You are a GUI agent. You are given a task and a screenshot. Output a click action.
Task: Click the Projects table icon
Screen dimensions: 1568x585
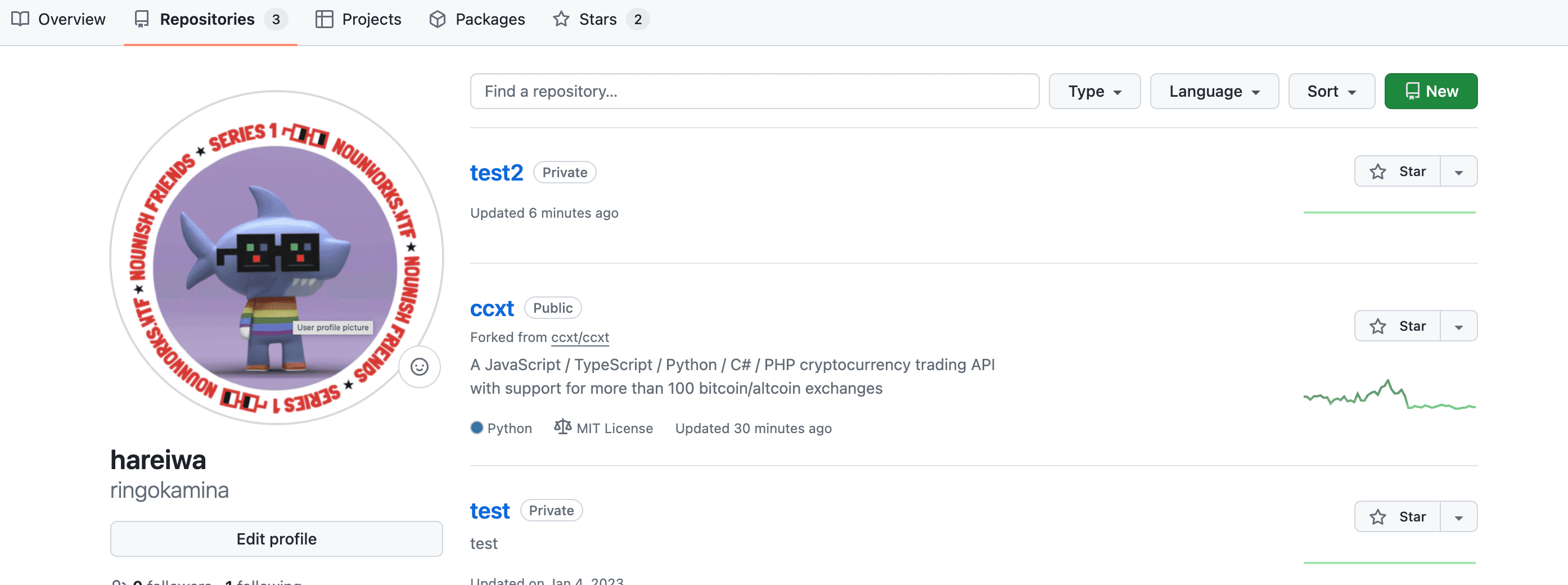pos(324,20)
